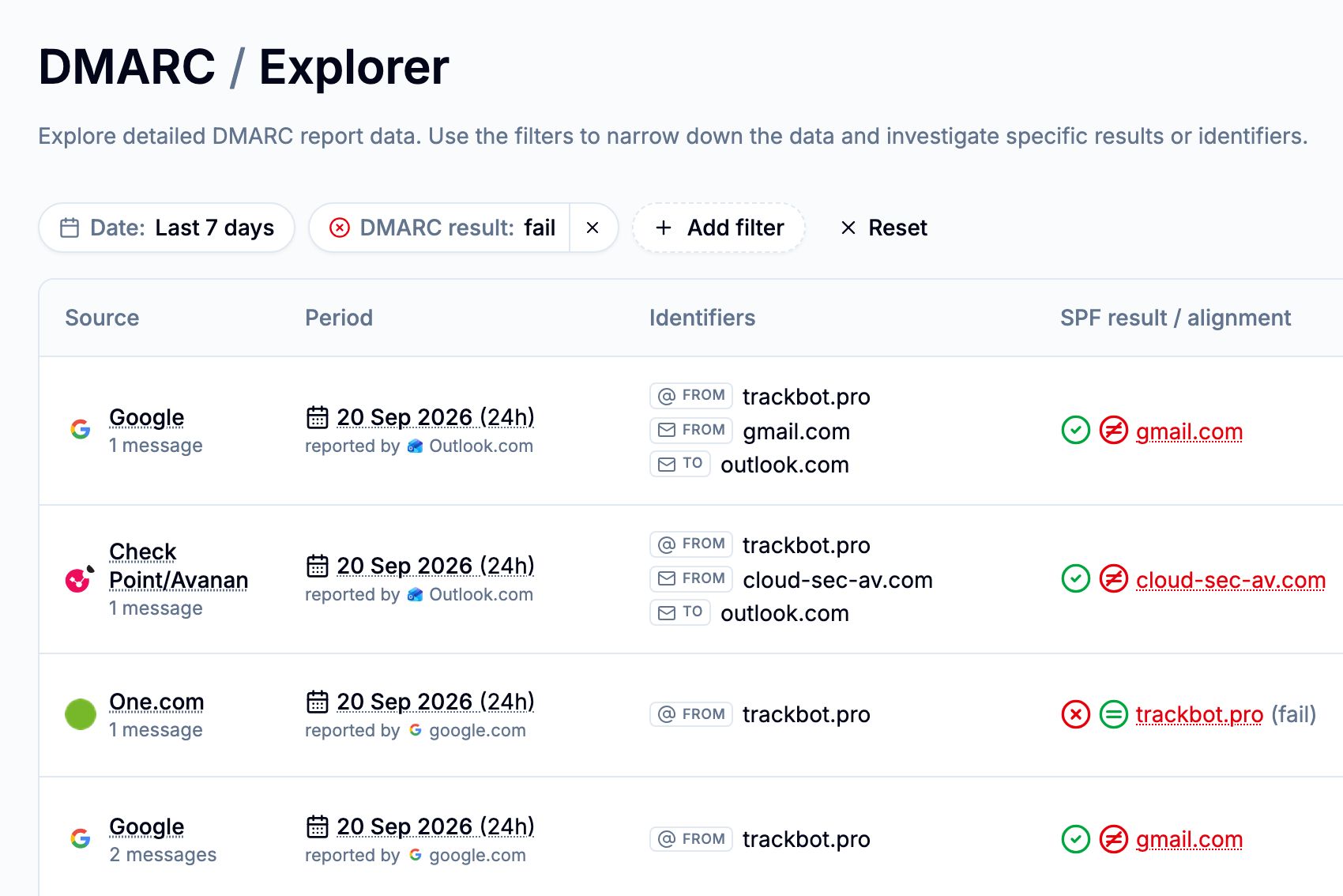
Task: Open the trackbot.pro (fail) SPF domain link
Action: 1199,714
